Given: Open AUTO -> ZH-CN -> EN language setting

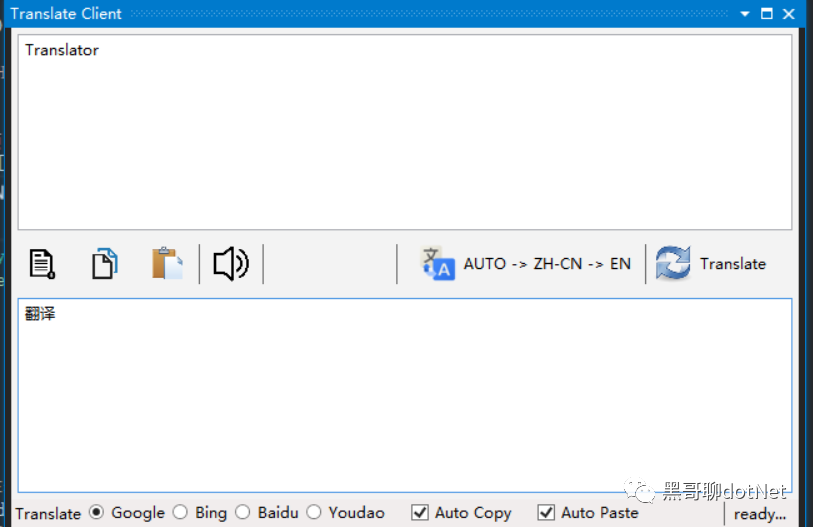Looking at the screenshot, I should click(547, 264).
